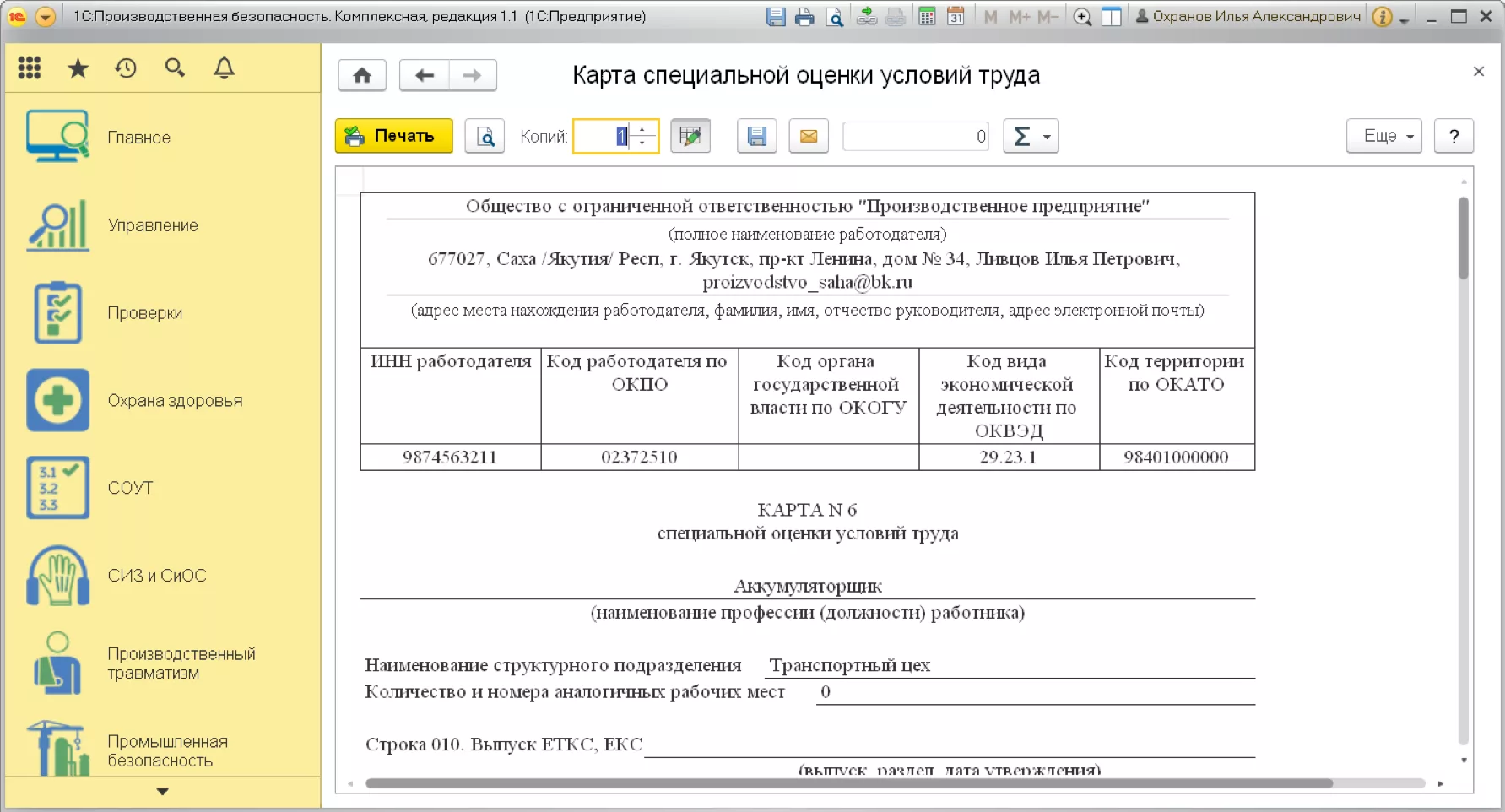Select cell with OKVED 29.23.1
Screen dimensions: 1505x812
1009,457
